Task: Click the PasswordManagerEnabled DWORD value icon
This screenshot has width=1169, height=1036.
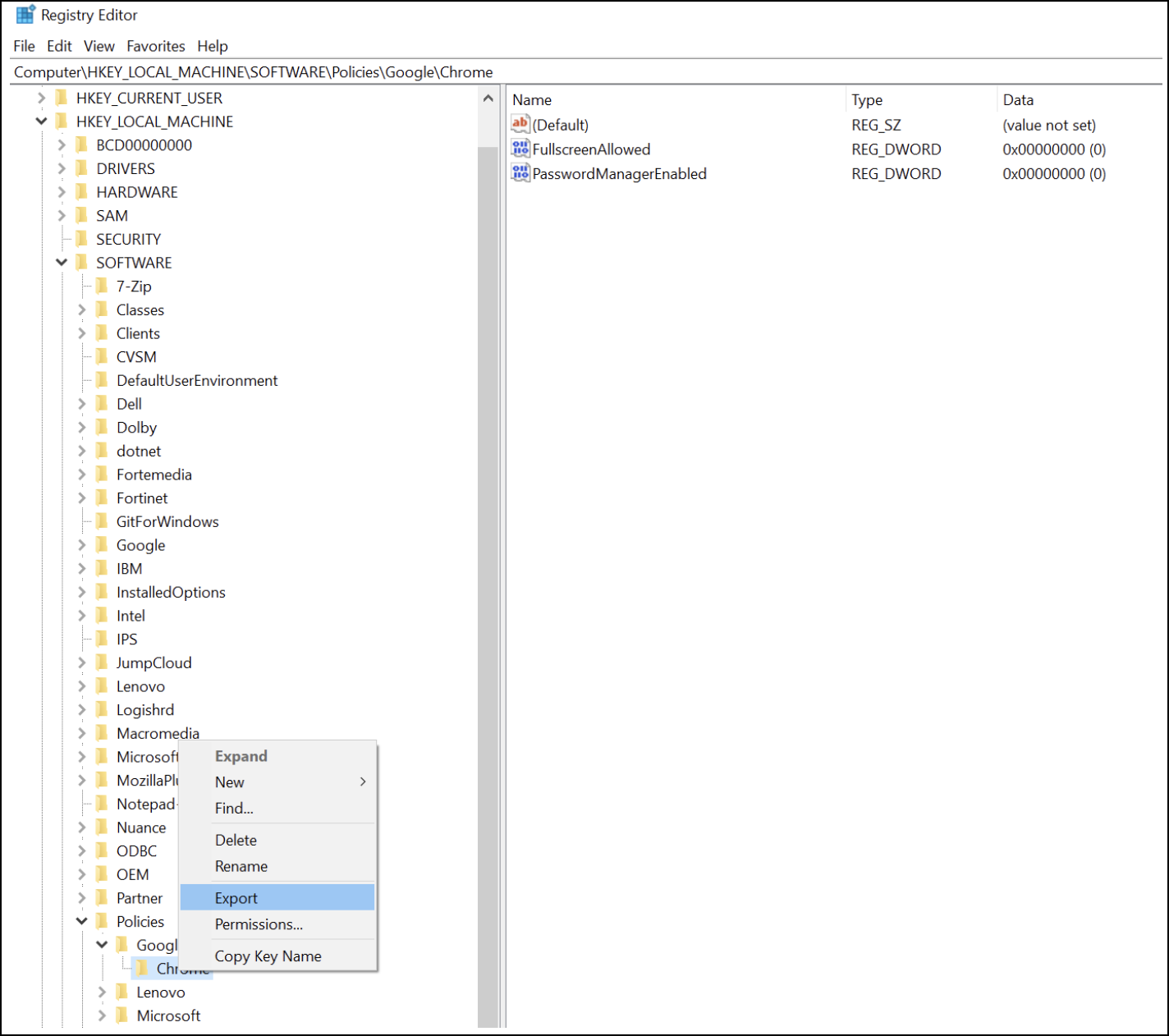Action: coord(520,173)
